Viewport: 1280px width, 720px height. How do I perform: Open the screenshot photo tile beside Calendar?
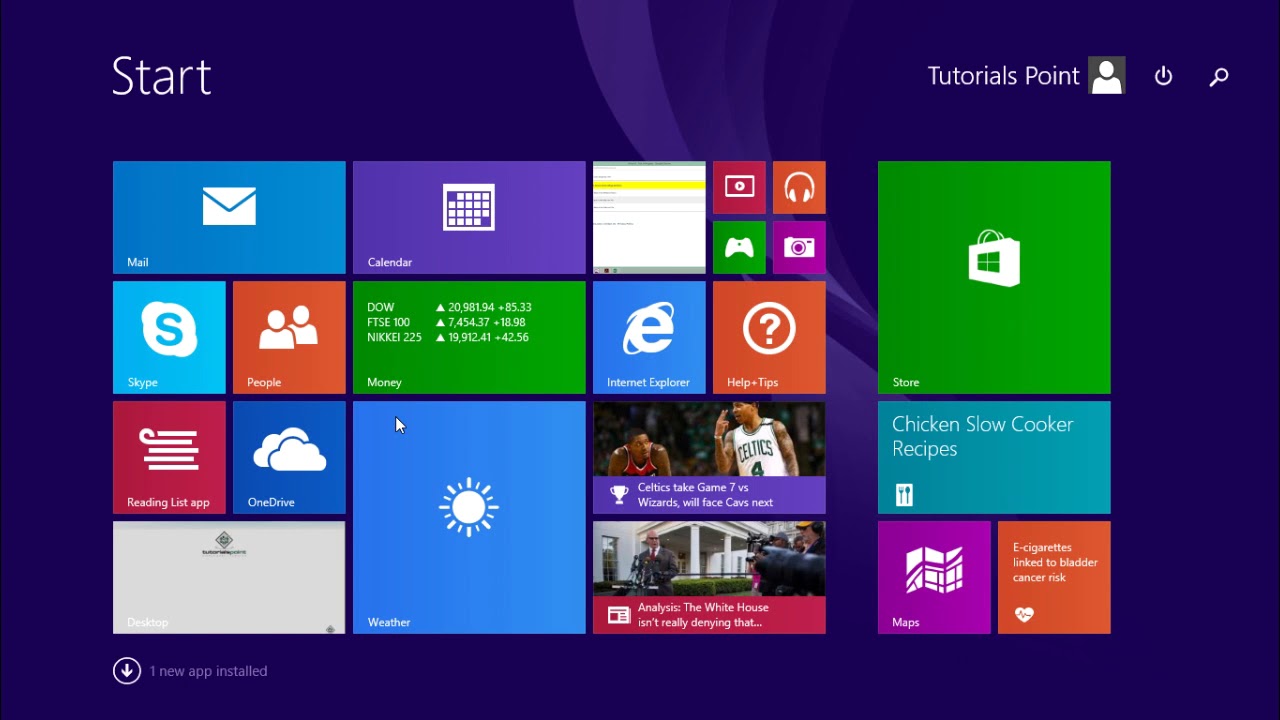click(649, 217)
